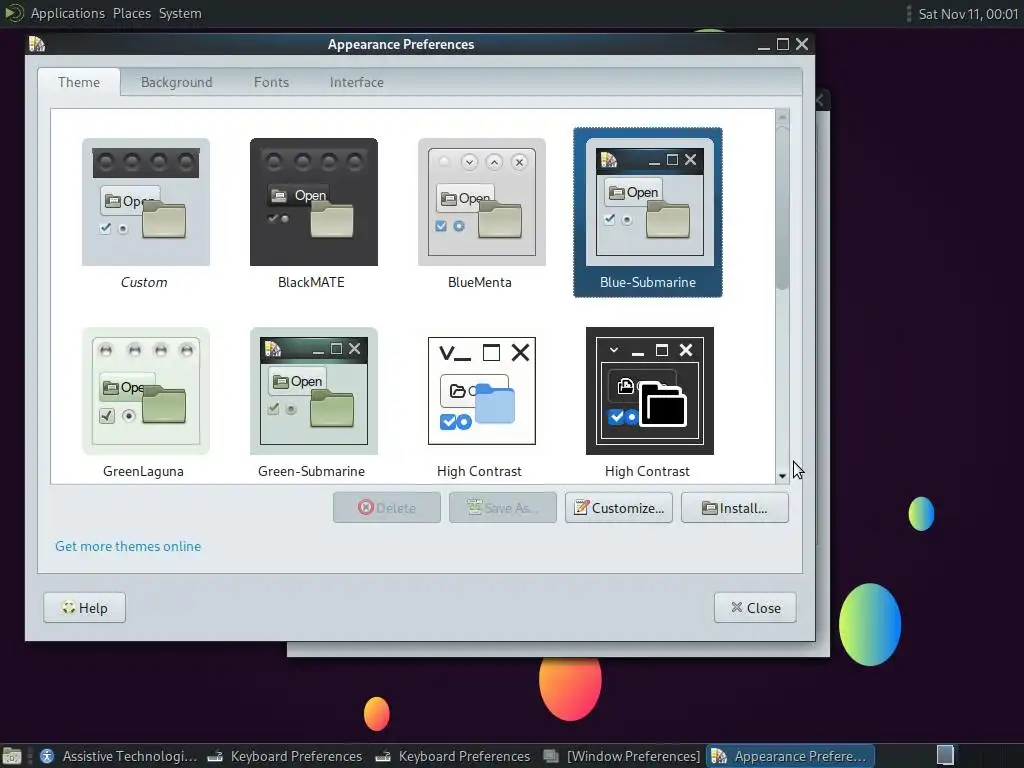Click the lifebuoy icon on Help button
The width and height of the screenshot is (1024, 768).
[x=69, y=607]
